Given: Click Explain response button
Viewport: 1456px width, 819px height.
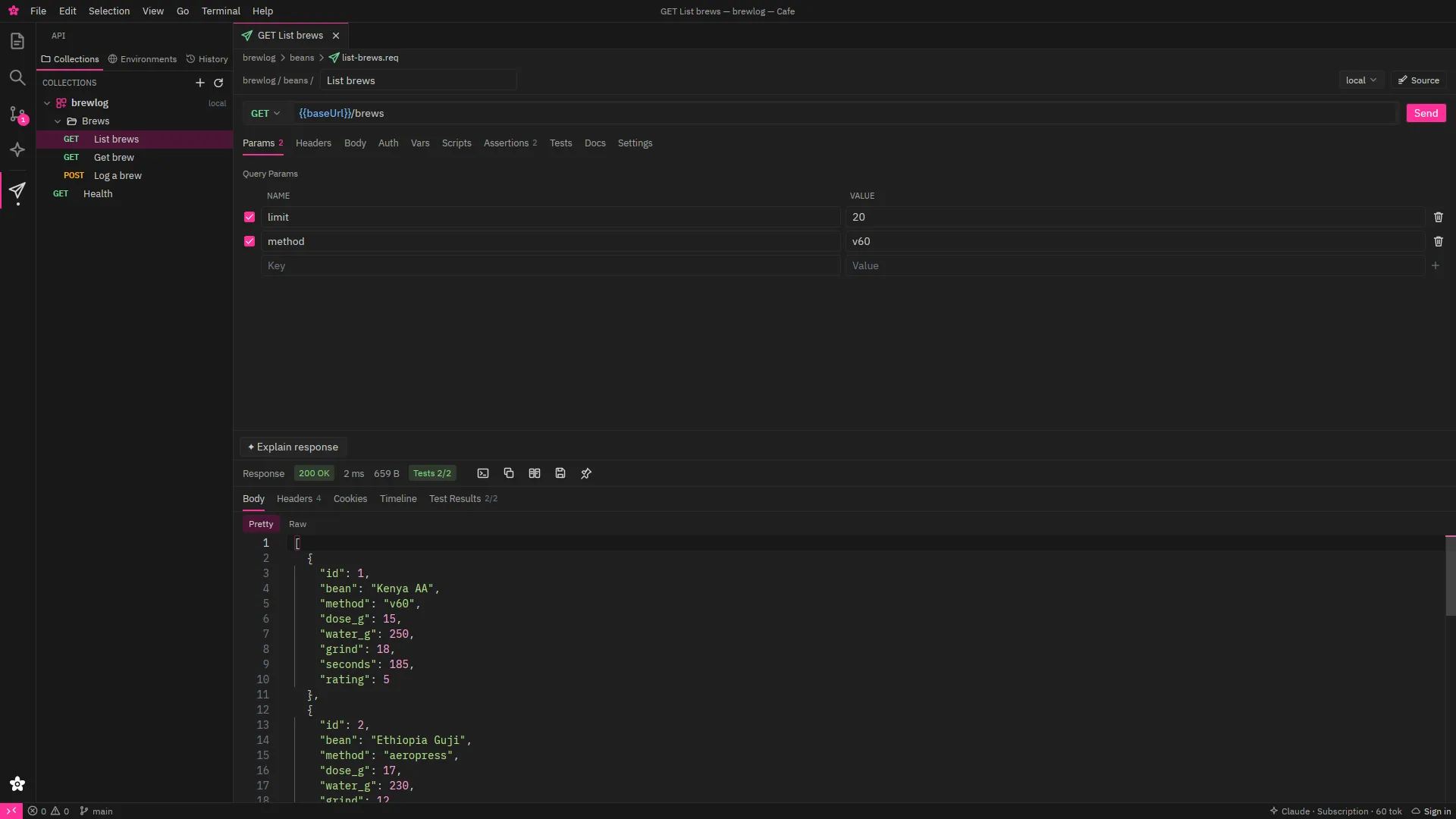Looking at the screenshot, I should click(293, 447).
